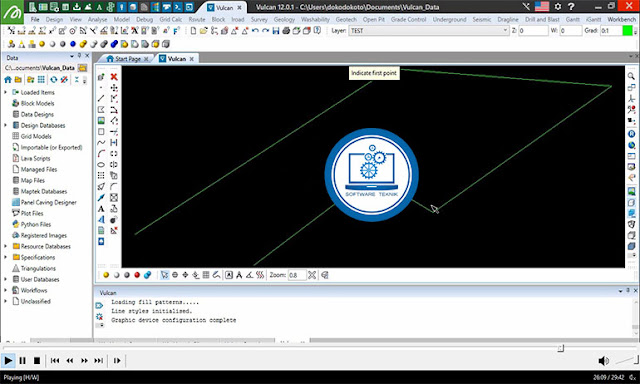Select the spline curve drawing tool

pyautogui.click(x=101, y=142)
